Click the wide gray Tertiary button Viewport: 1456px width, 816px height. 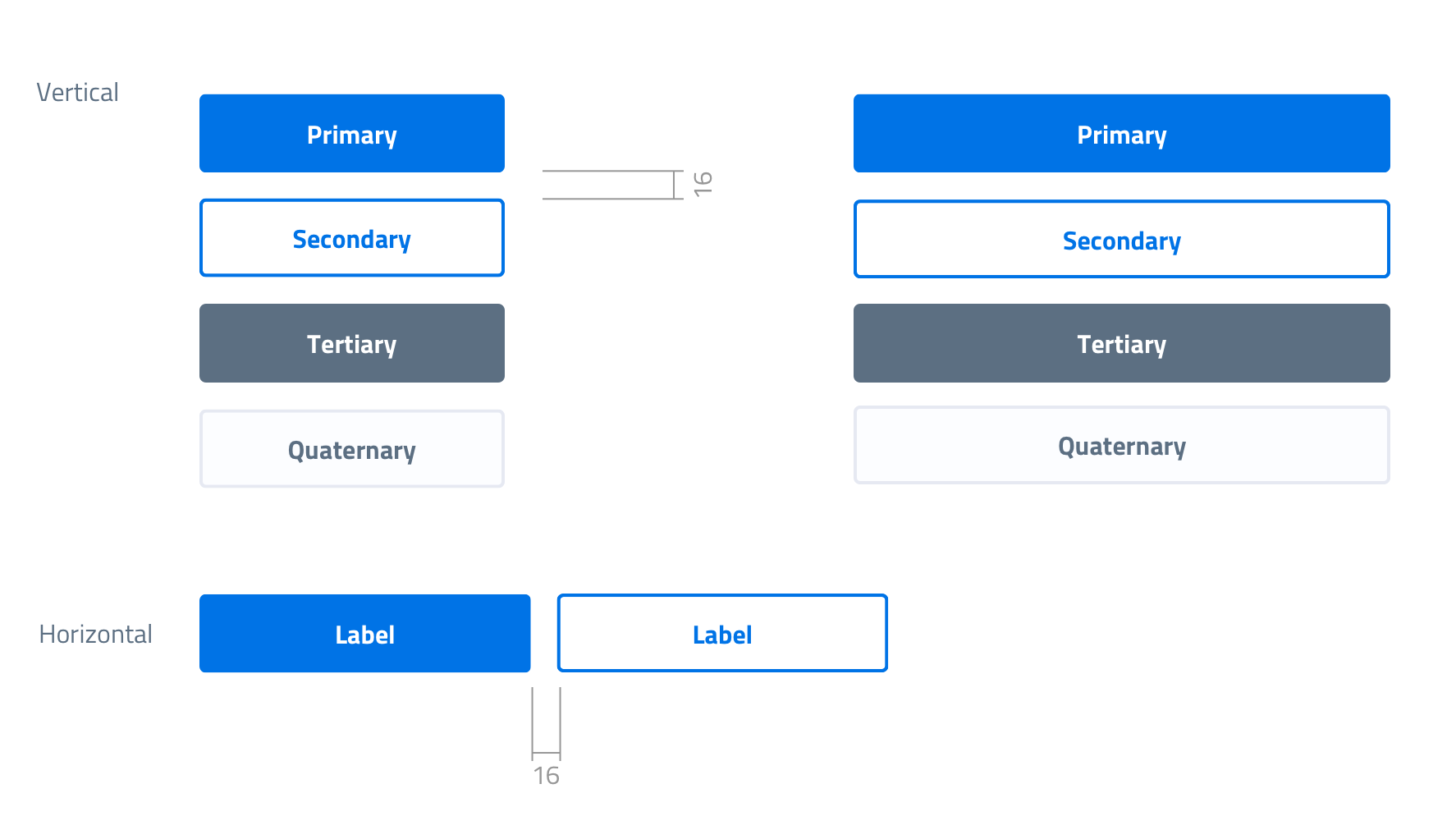coord(1121,343)
